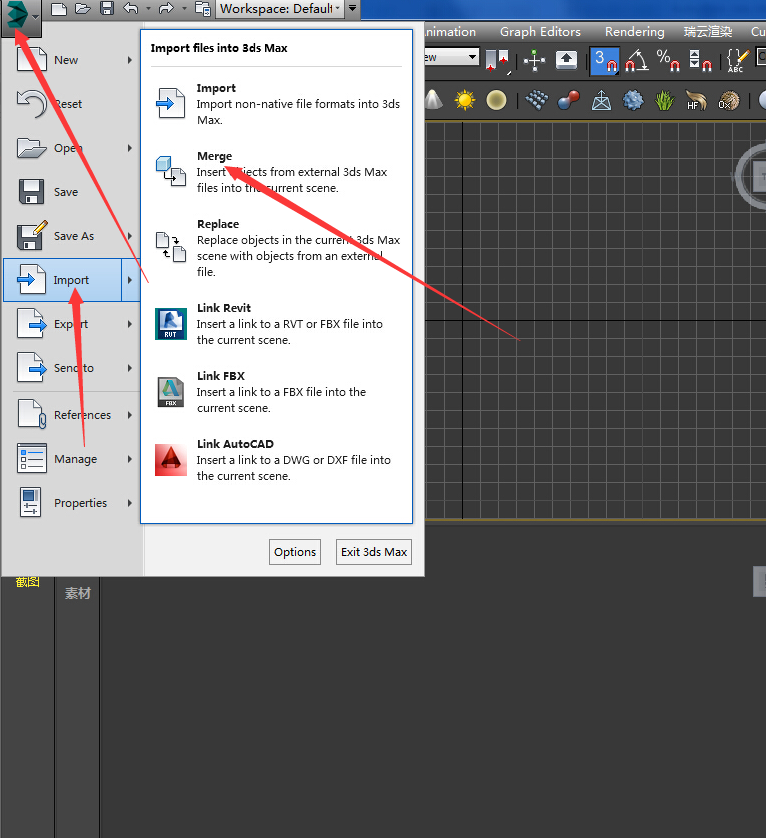
Task: Expand the Send to submenu arrow
Action: click(x=130, y=368)
